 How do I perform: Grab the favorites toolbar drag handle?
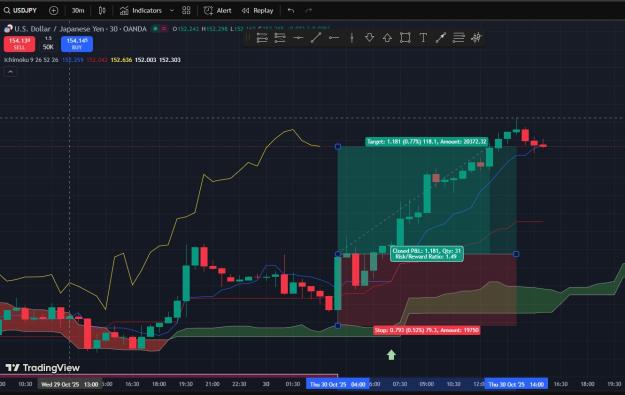[x=248, y=38]
